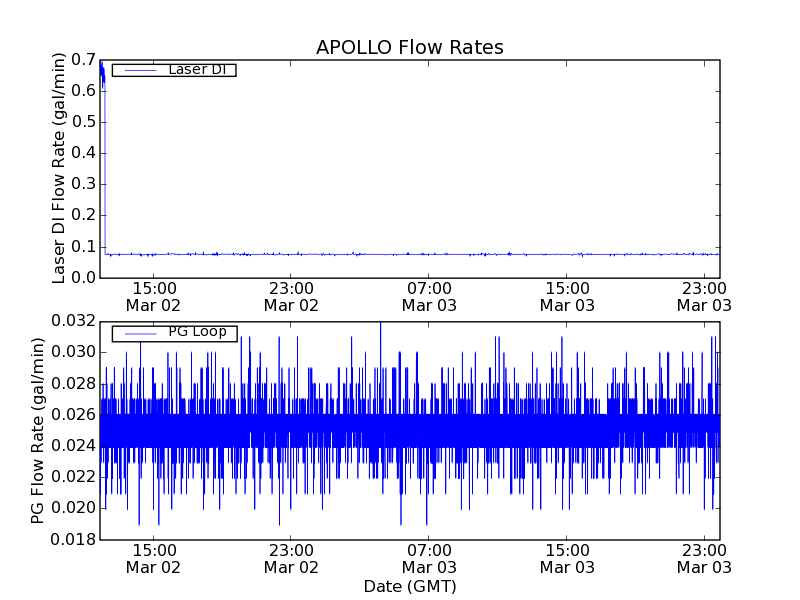Click the blue line sample in Laser DI legend
The image size is (800, 600).
coord(138,70)
